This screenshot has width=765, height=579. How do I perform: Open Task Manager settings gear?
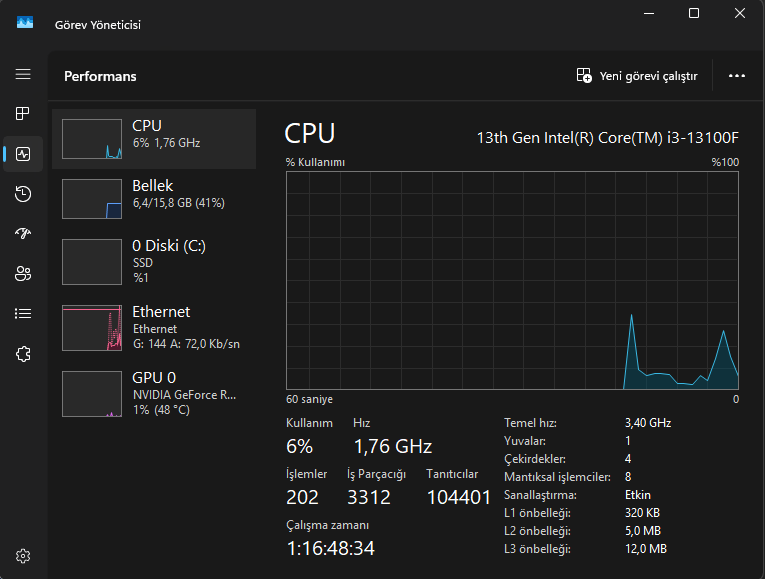pos(23,556)
